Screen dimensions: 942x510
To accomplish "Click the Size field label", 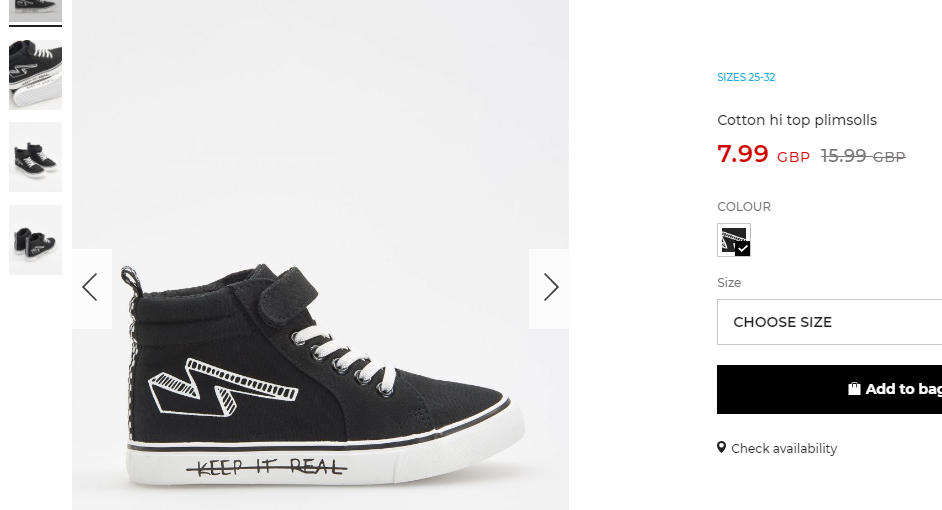I will (729, 282).
